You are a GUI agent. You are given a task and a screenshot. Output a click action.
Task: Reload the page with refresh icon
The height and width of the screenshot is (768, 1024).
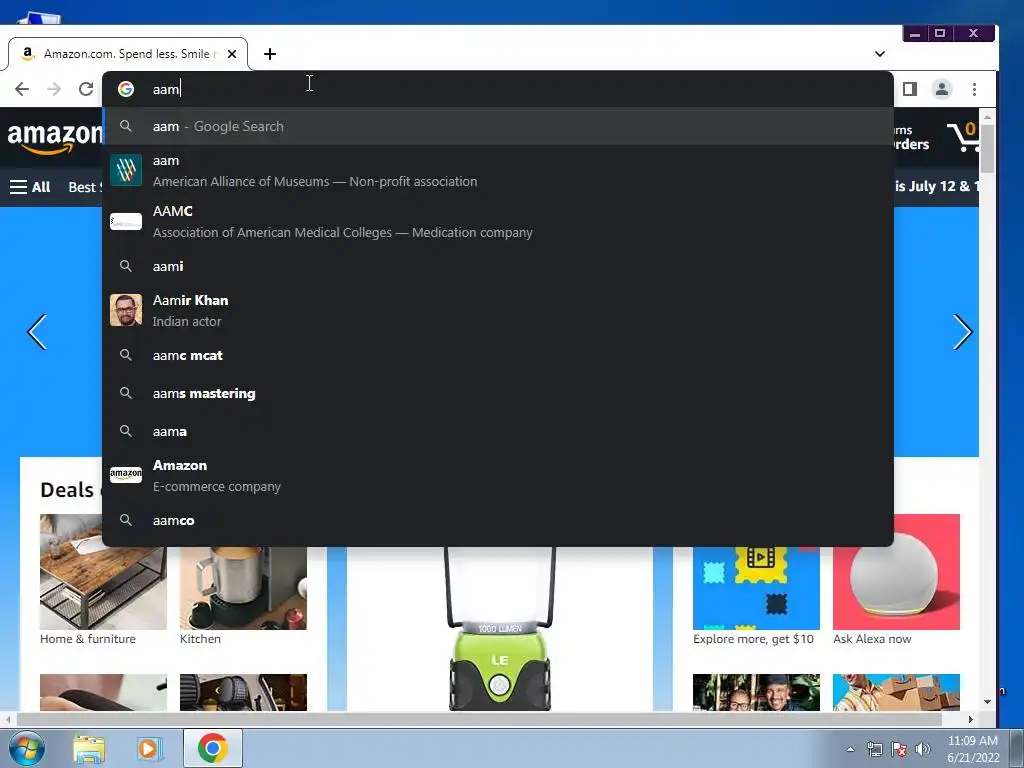coord(86,89)
